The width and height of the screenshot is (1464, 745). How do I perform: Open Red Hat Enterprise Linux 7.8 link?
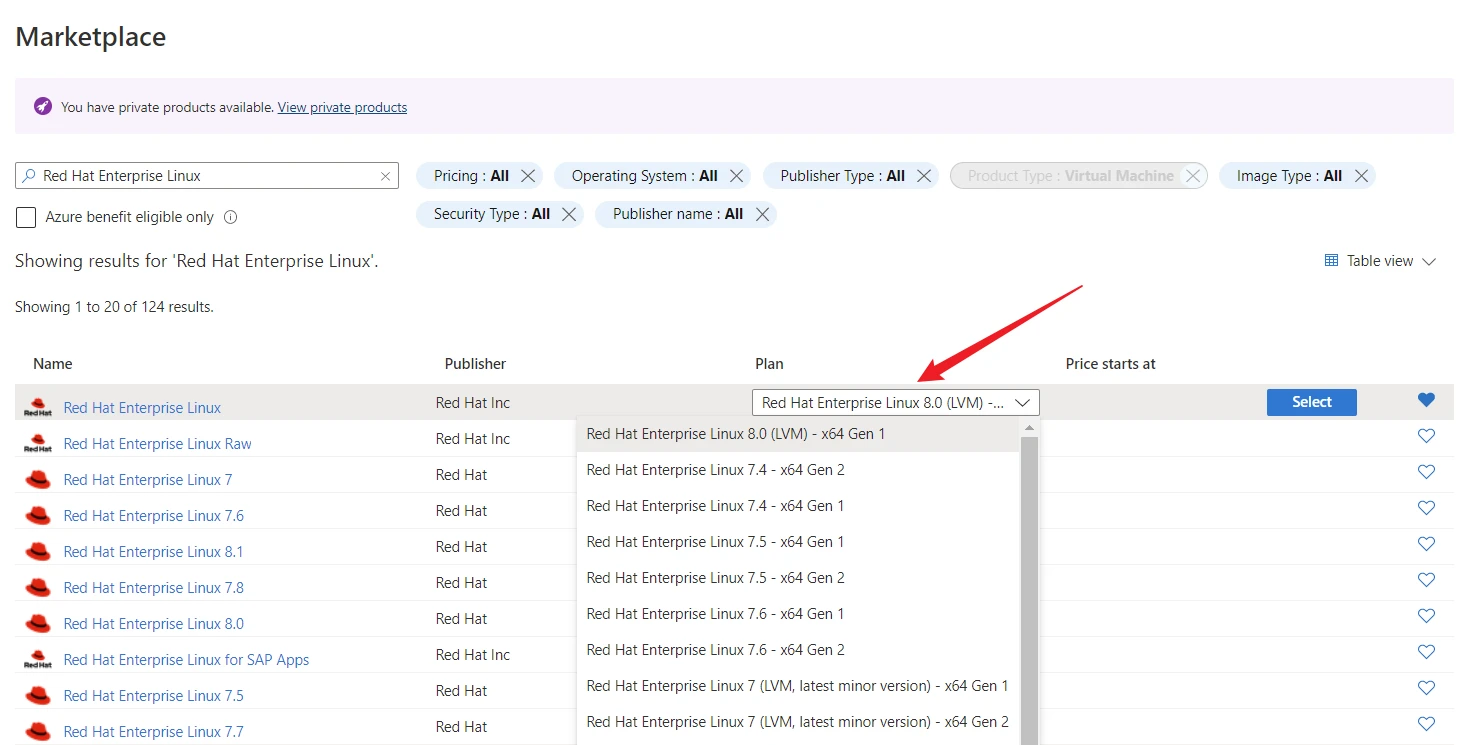click(154, 588)
